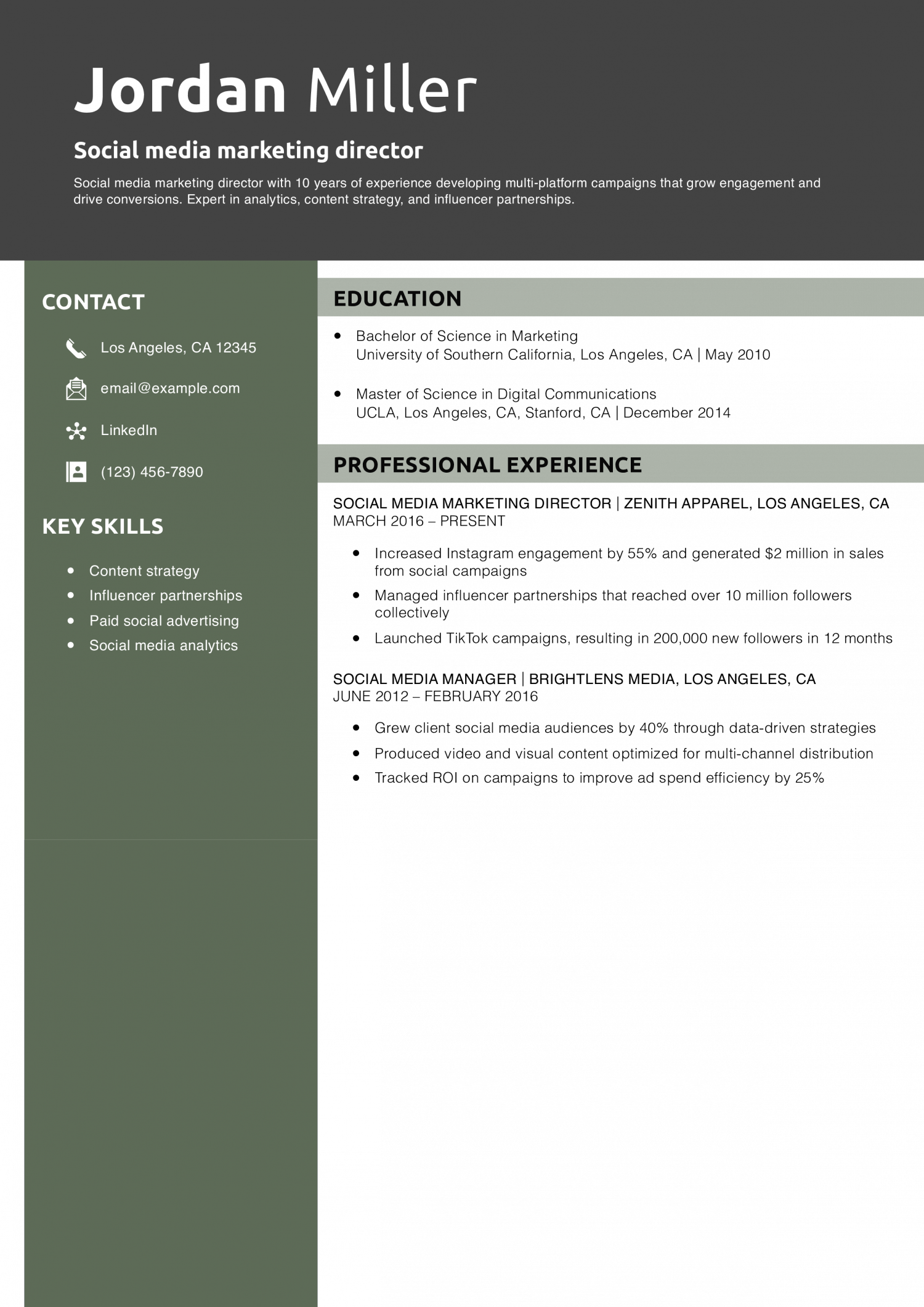
Task: Click the first name Jordan in the title
Action: pos(180,89)
